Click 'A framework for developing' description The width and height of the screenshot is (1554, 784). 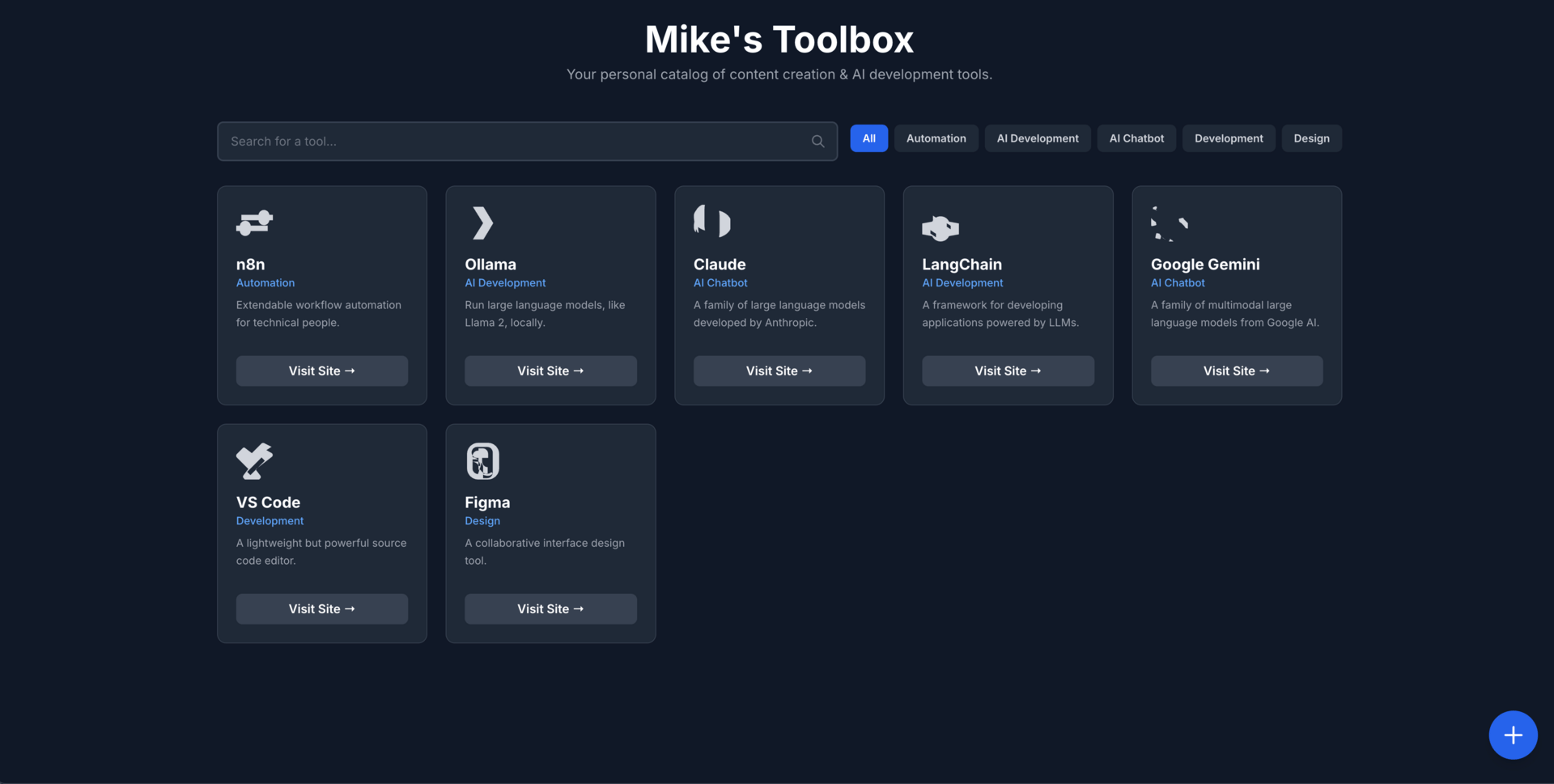point(1000,314)
